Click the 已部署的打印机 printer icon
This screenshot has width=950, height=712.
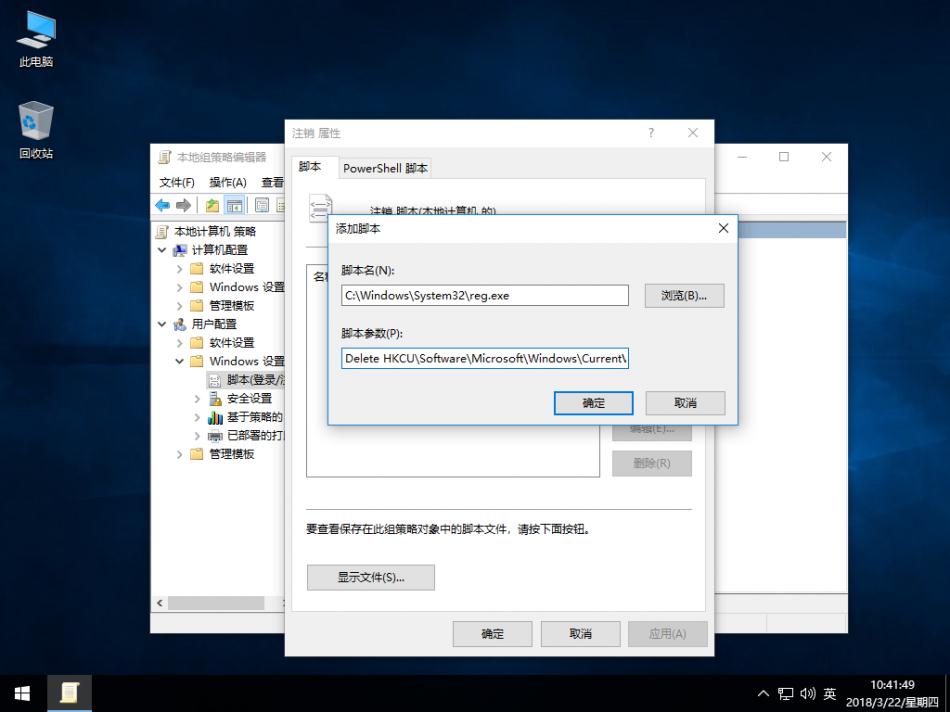pyautogui.click(x=215, y=436)
